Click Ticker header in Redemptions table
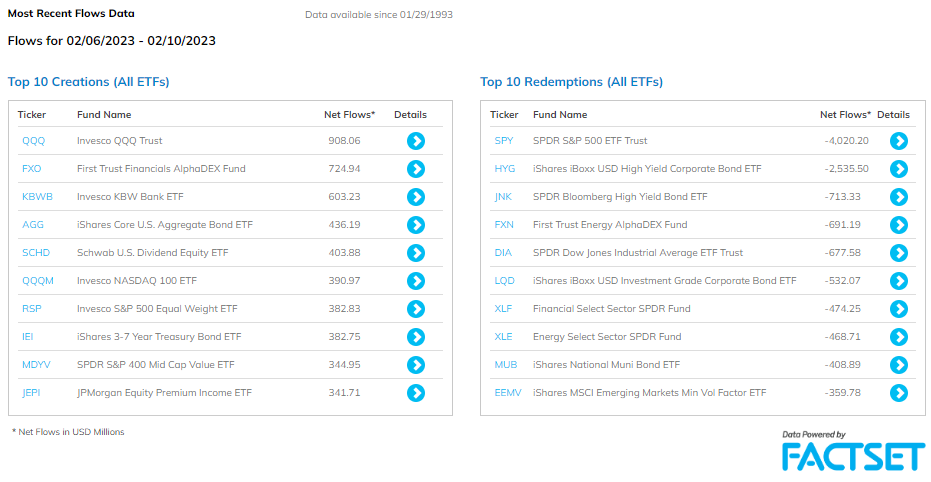The width and height of the screenshot is (931, 482). [x=504, y=115]
